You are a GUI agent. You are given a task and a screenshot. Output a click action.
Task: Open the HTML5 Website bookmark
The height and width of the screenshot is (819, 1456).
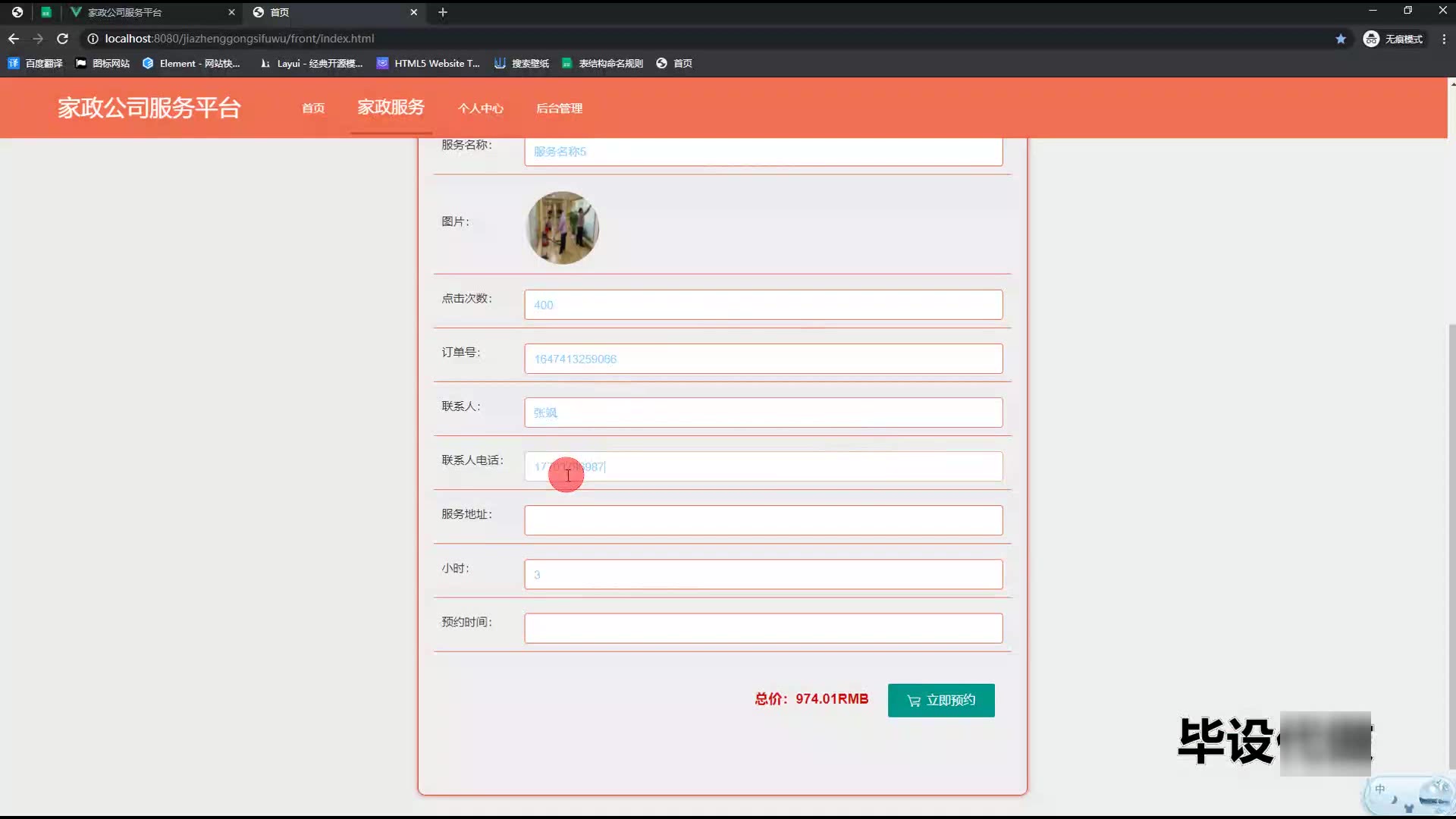pyautogui.click(x=428, y=64)
